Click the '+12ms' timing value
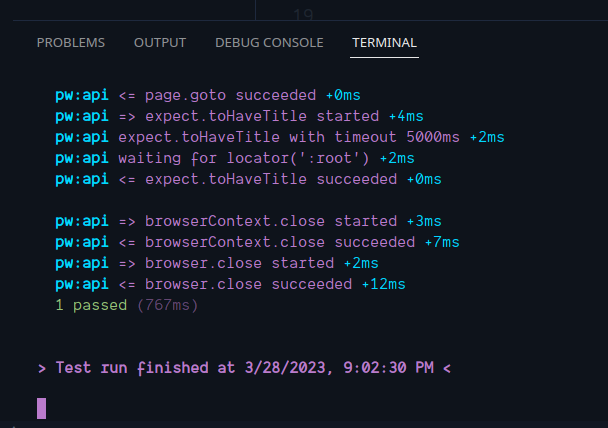 [x=383, y=284]
